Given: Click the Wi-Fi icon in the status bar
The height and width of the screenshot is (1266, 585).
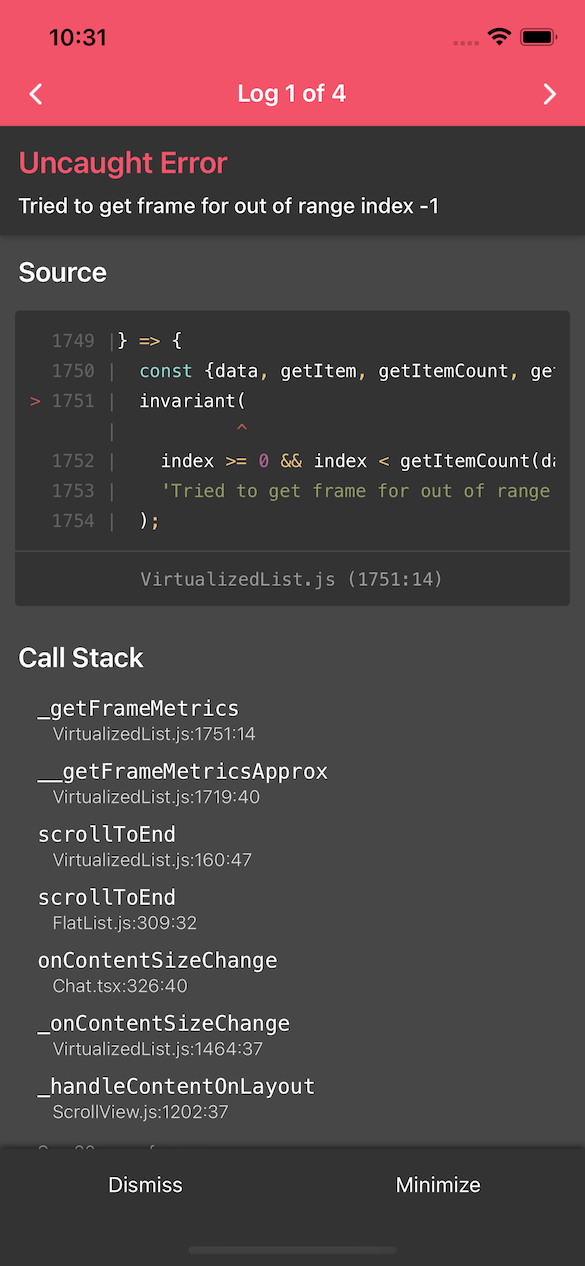Looking at the screenshot, I should click(500, 36).
